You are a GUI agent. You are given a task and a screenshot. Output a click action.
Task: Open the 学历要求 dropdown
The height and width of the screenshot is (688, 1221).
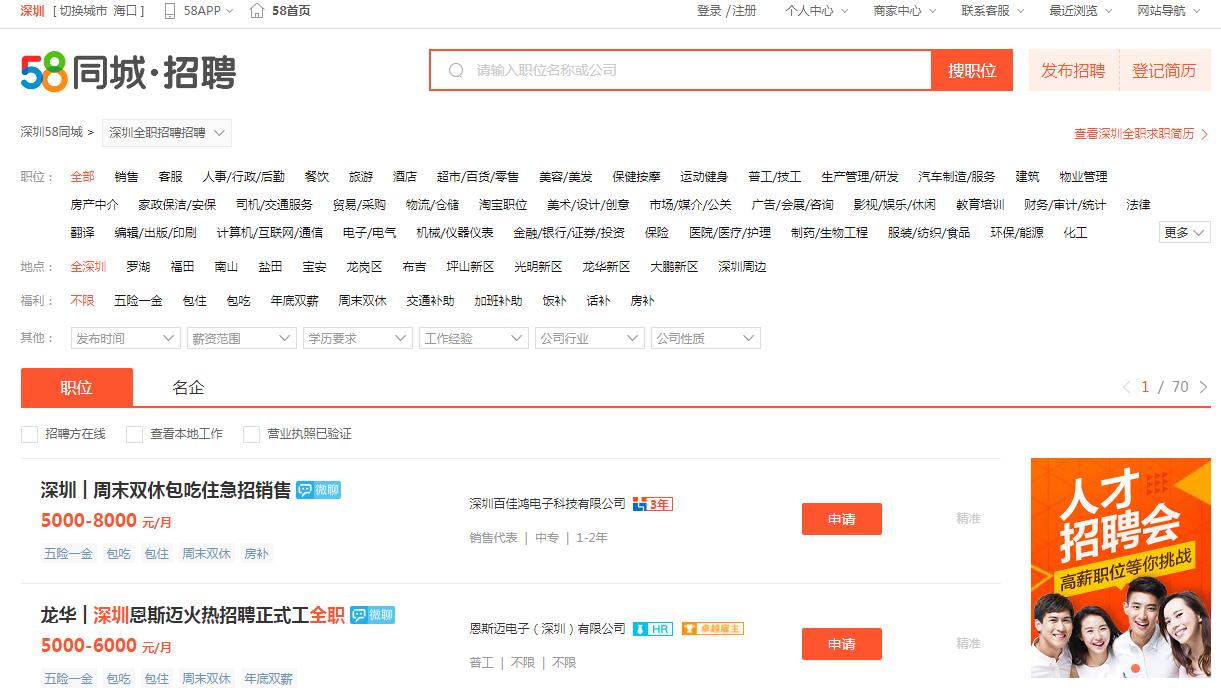point(357,338)
